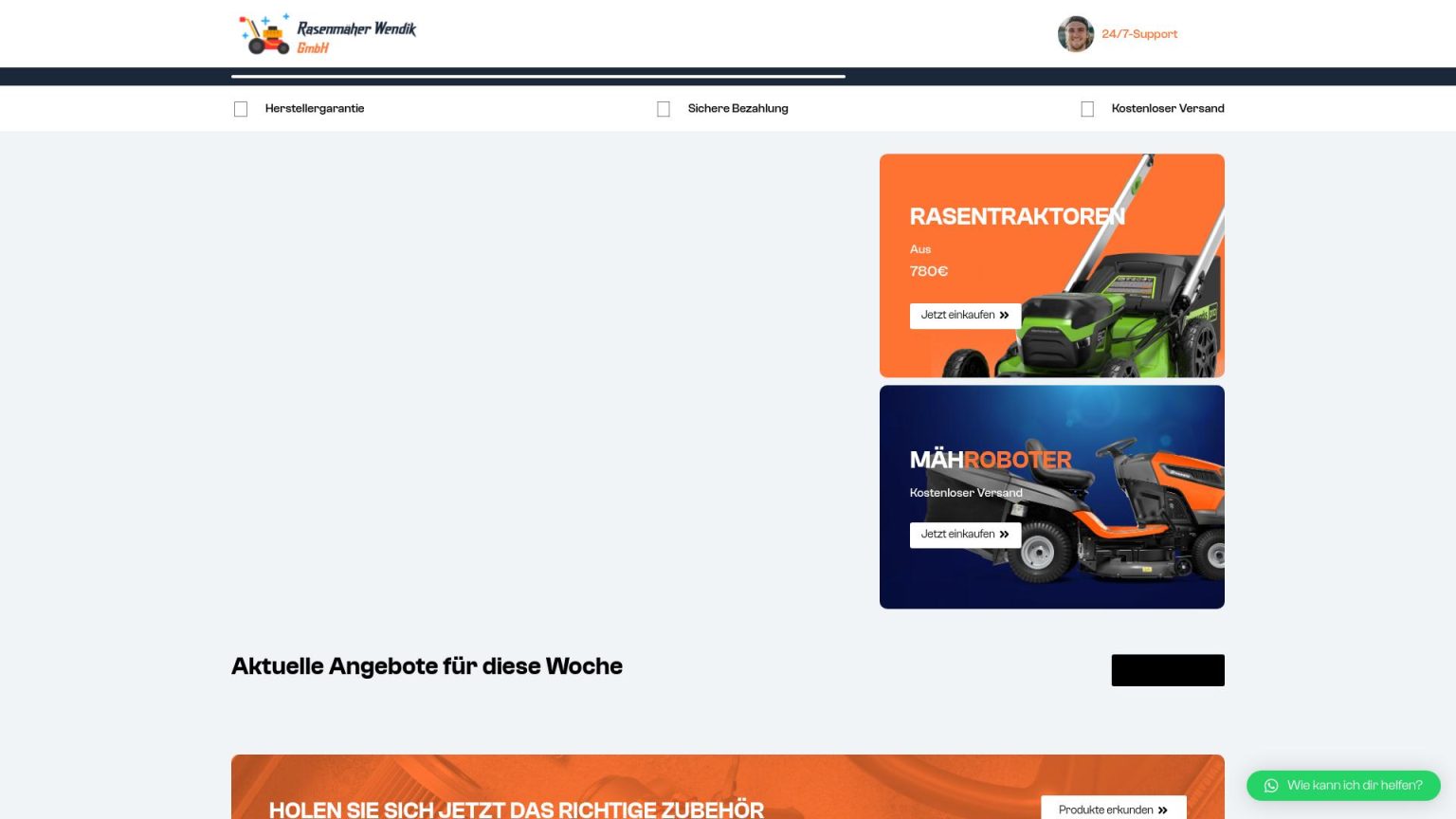The image size is (1456, 819).
Task: Open the 'Wie kann ich dir helfen?' chat
Action: coord(1354,786)
